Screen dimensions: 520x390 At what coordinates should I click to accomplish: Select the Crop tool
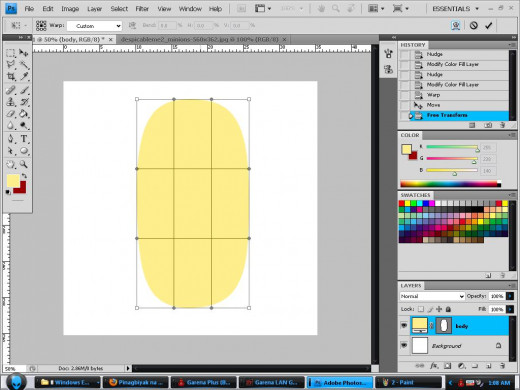tap(11, 76)
